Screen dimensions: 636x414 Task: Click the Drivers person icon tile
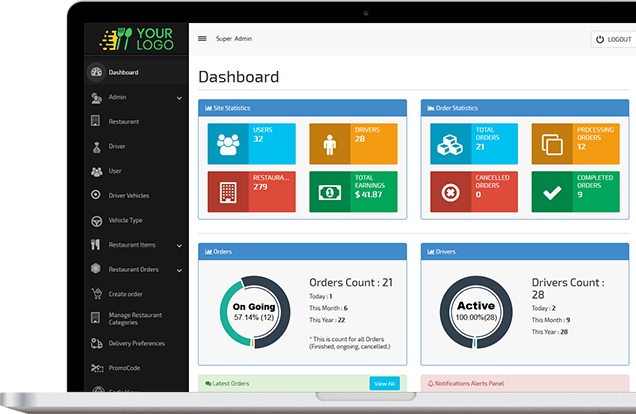pos(330,144)
